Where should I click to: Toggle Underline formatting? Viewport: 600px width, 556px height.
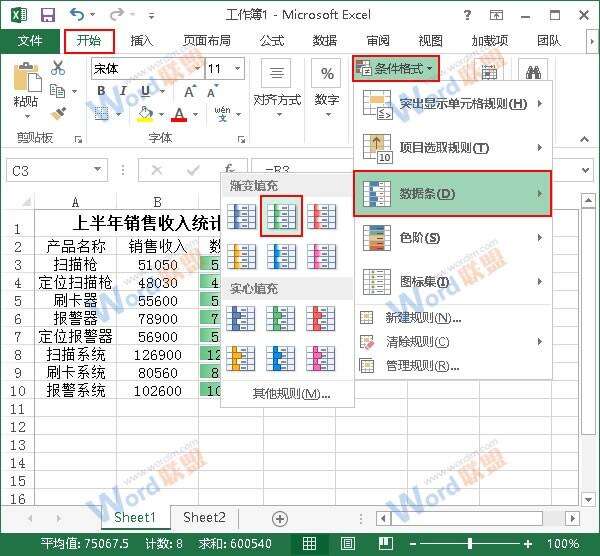point(145,91)
